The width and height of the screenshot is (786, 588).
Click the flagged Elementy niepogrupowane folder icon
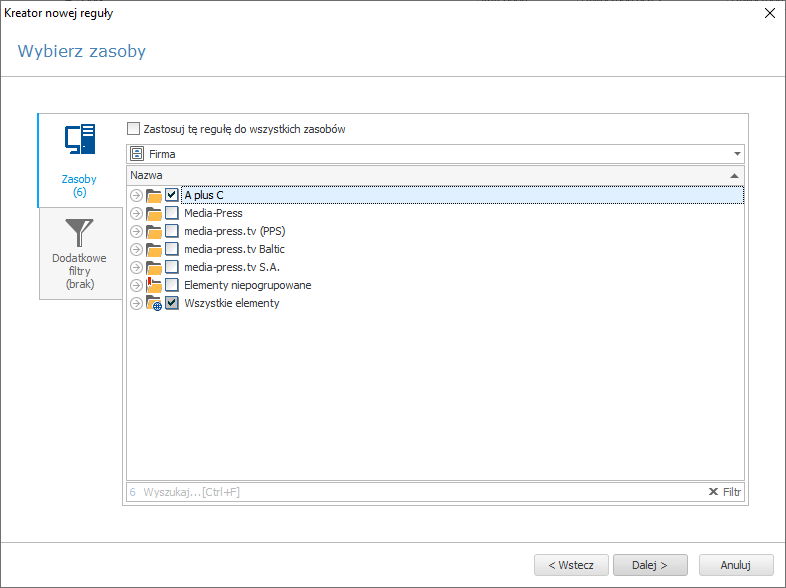154,285
